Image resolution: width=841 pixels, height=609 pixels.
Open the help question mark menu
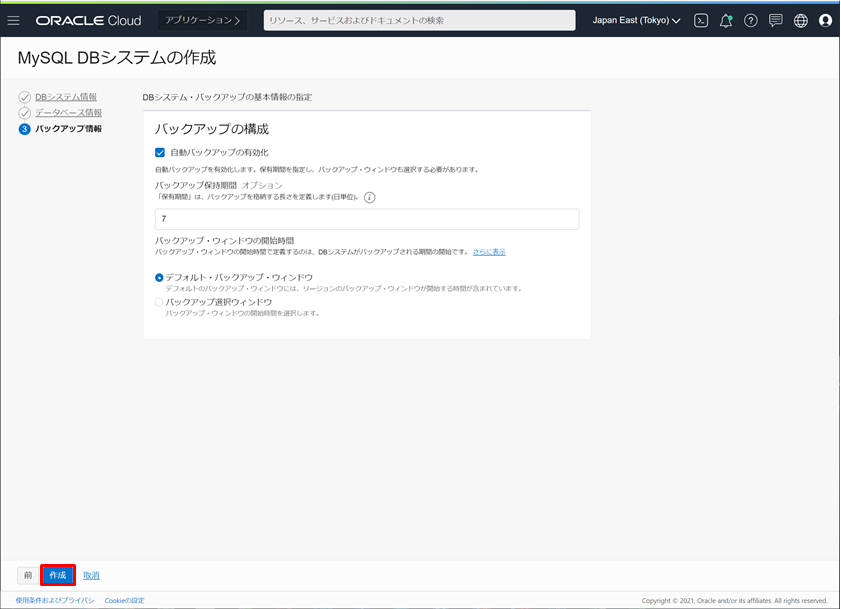[x=751, y=20]
